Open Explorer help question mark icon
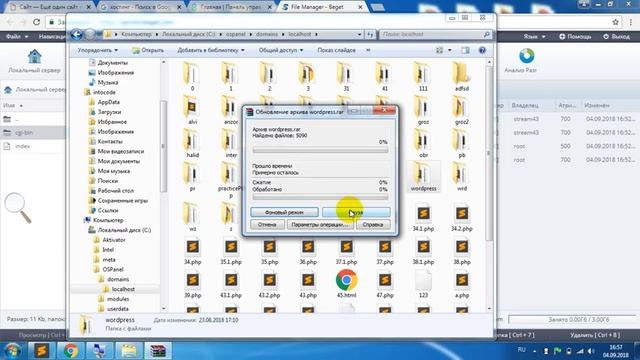The image size is (640, 360). click(482, 50)
